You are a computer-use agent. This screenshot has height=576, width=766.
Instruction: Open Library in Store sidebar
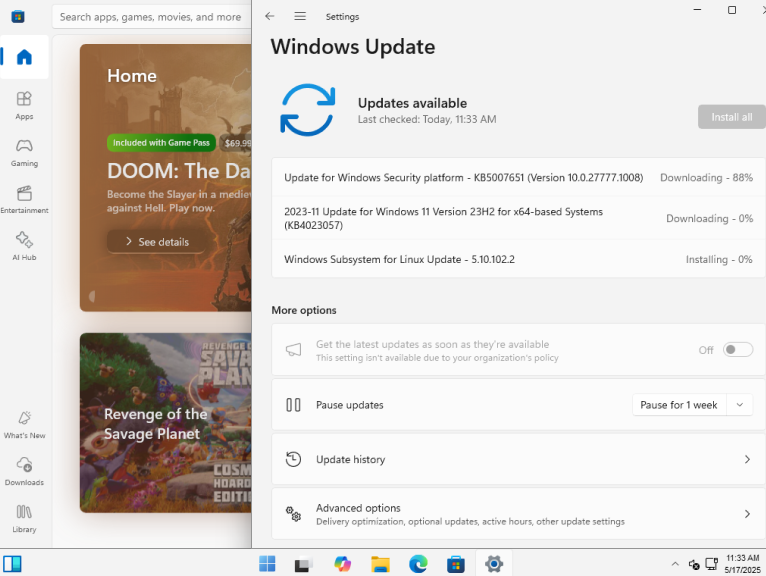pyautogui.click(x=24, y=518)
